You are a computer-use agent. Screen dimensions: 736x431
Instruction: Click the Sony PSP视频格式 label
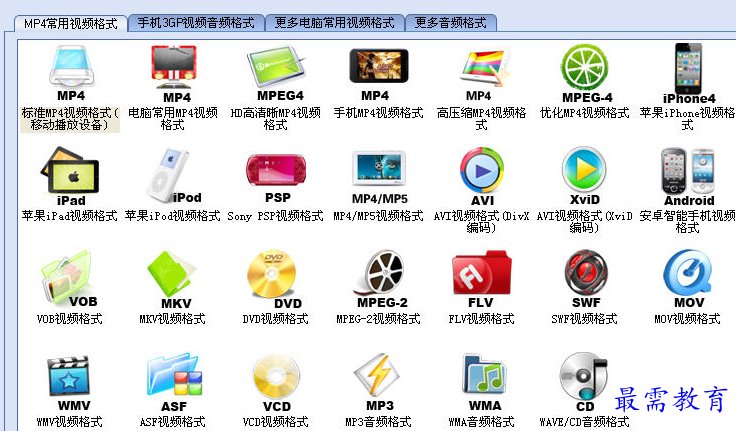276,216
